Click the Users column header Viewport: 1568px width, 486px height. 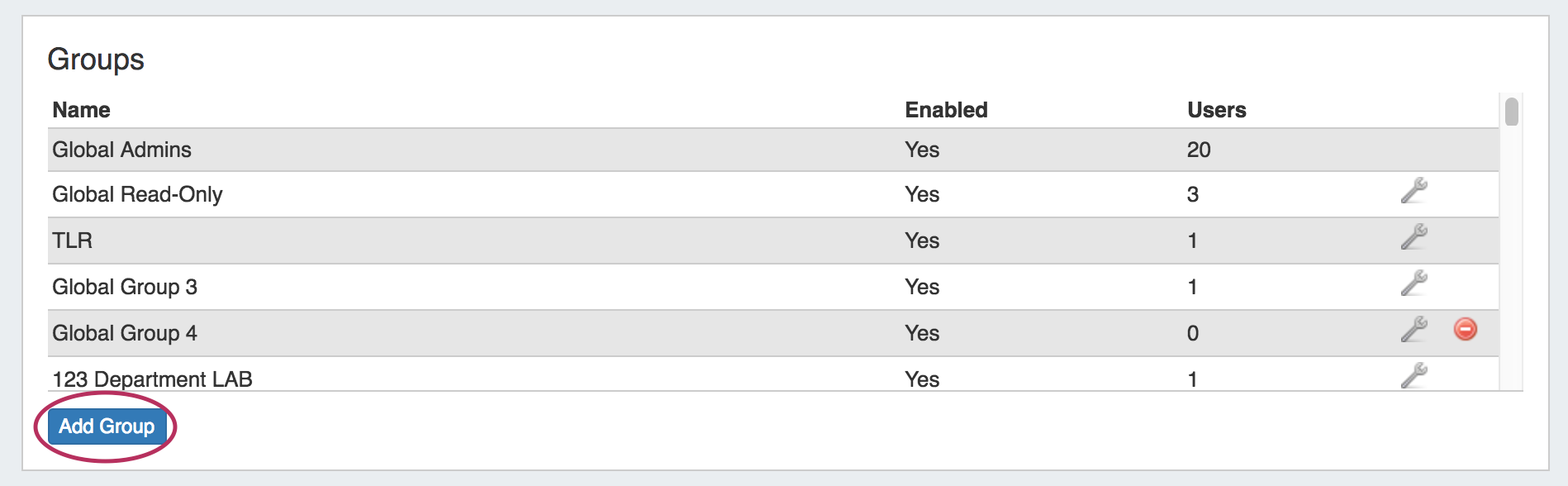[1216, 110]
